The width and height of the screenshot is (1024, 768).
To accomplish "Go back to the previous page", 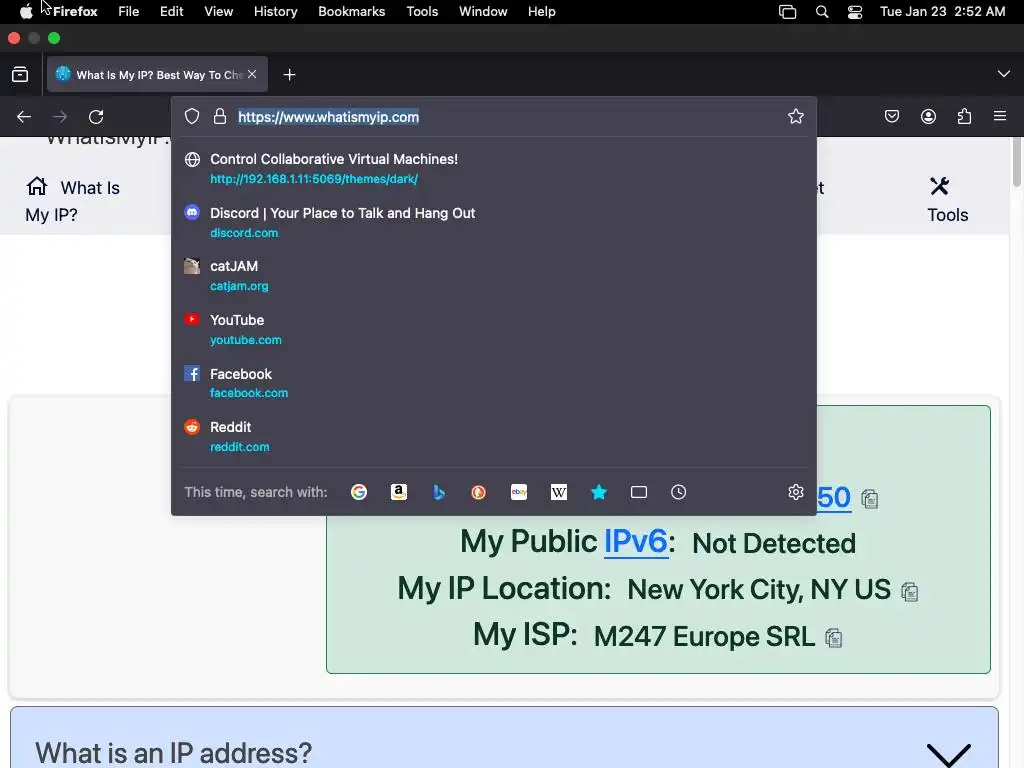I will click(24, 117).
